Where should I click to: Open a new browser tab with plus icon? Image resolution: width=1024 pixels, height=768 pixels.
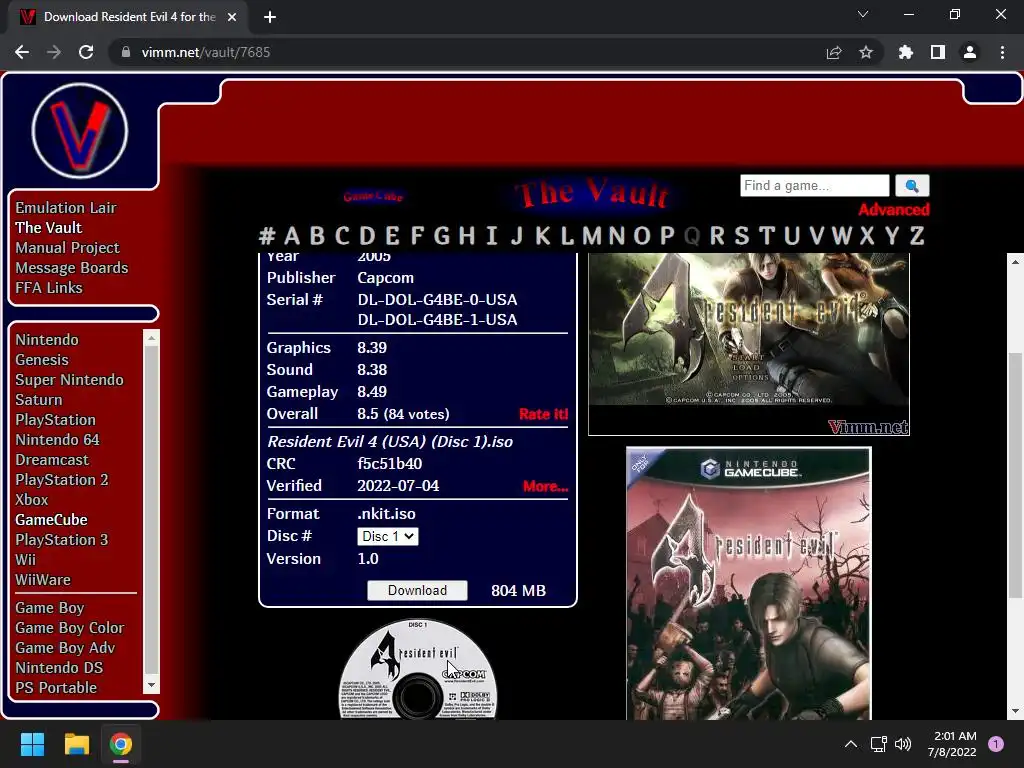(x=270, y=17)
